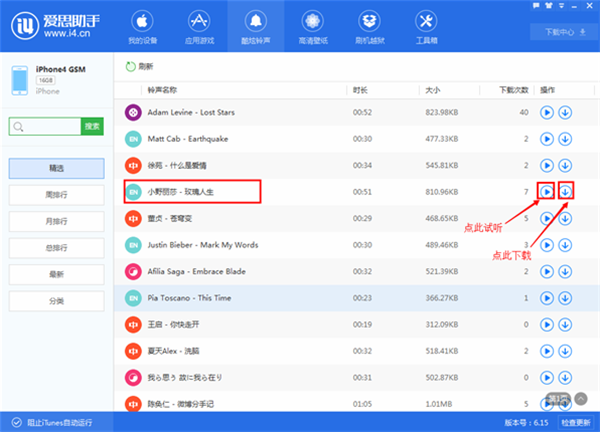Download the 小野丽莎 - 玫瑰人生 ringtone

click(x=566, y=191)
